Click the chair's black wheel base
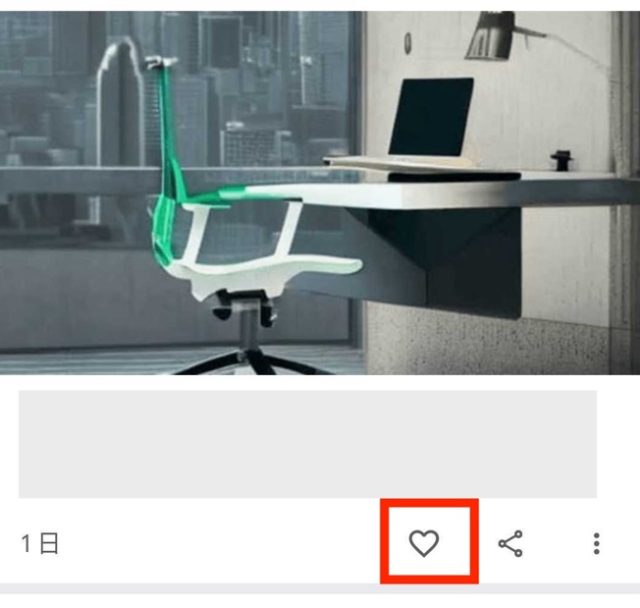This screenshot has width=640, height=608. 253,361
